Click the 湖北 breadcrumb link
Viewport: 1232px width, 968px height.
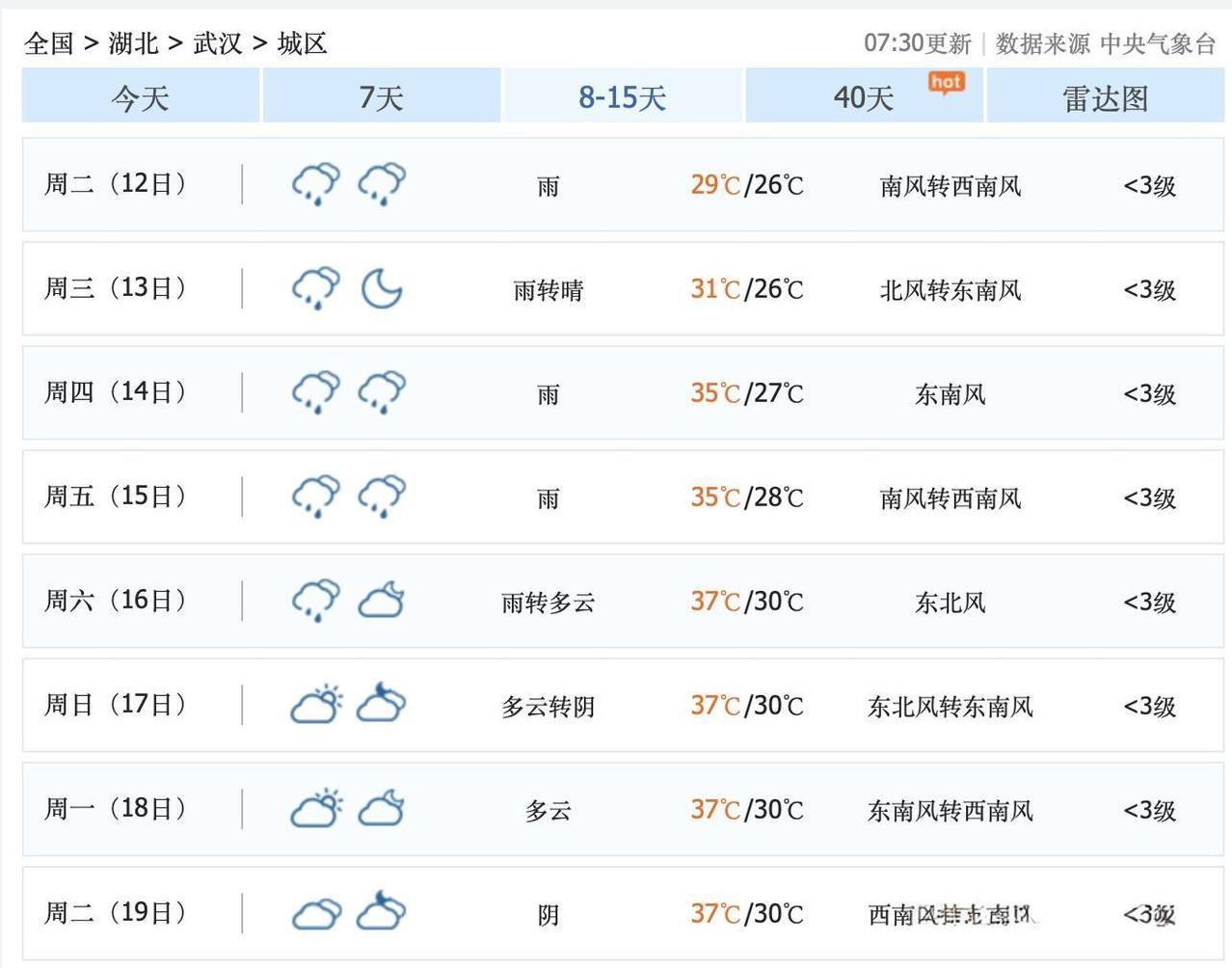point(133,43)
